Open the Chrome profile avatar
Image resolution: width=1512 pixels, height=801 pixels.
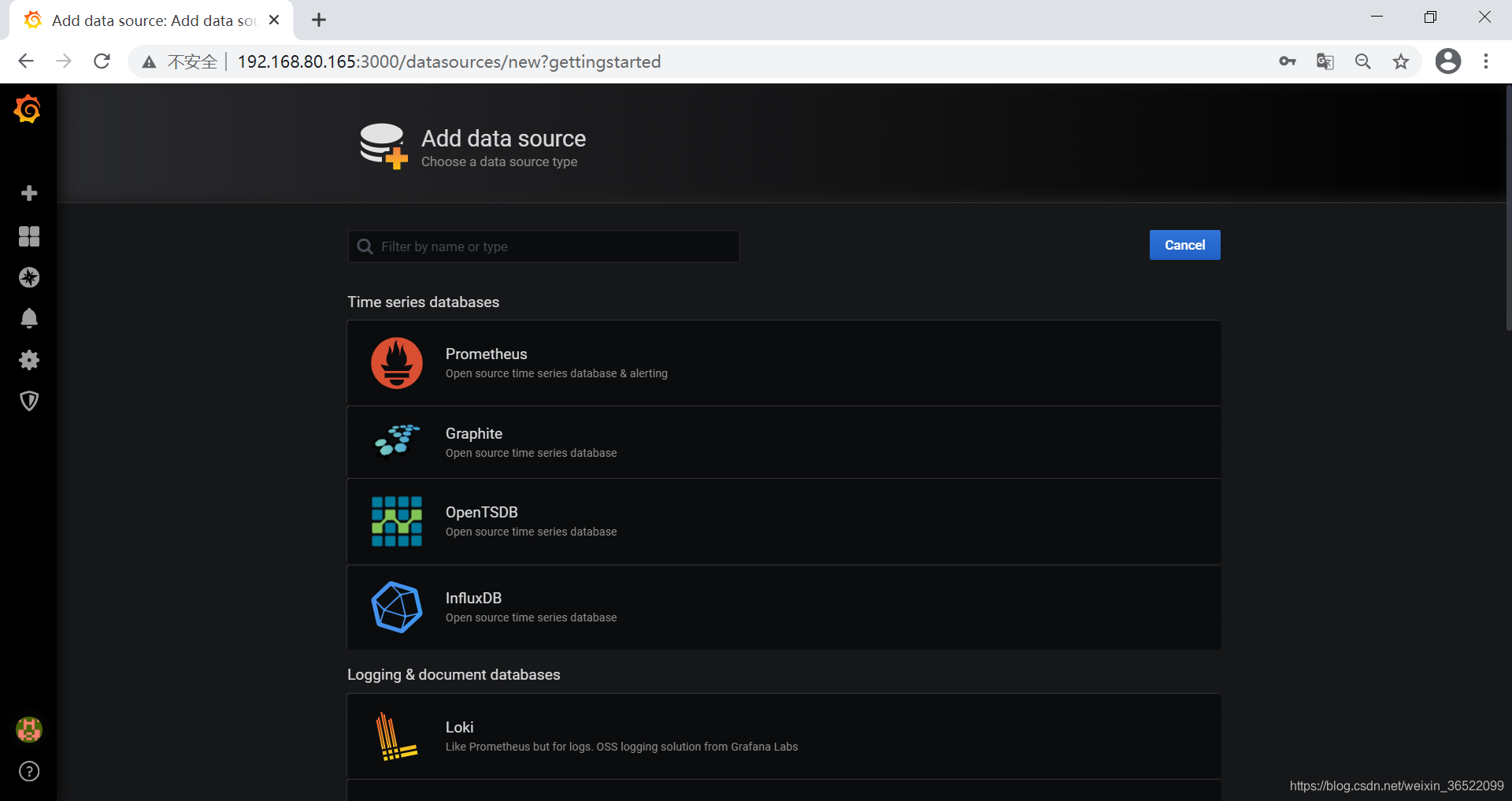1448,61
